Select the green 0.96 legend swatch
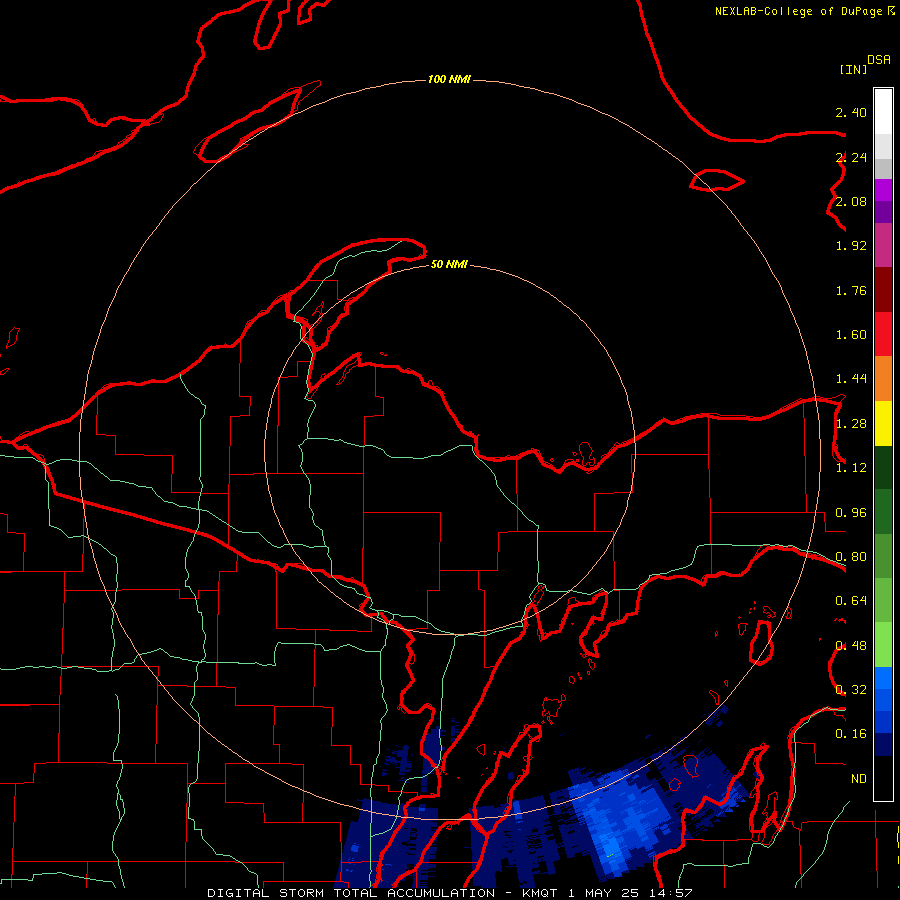Viewport: 900px width, 900px height. point(883,512)
